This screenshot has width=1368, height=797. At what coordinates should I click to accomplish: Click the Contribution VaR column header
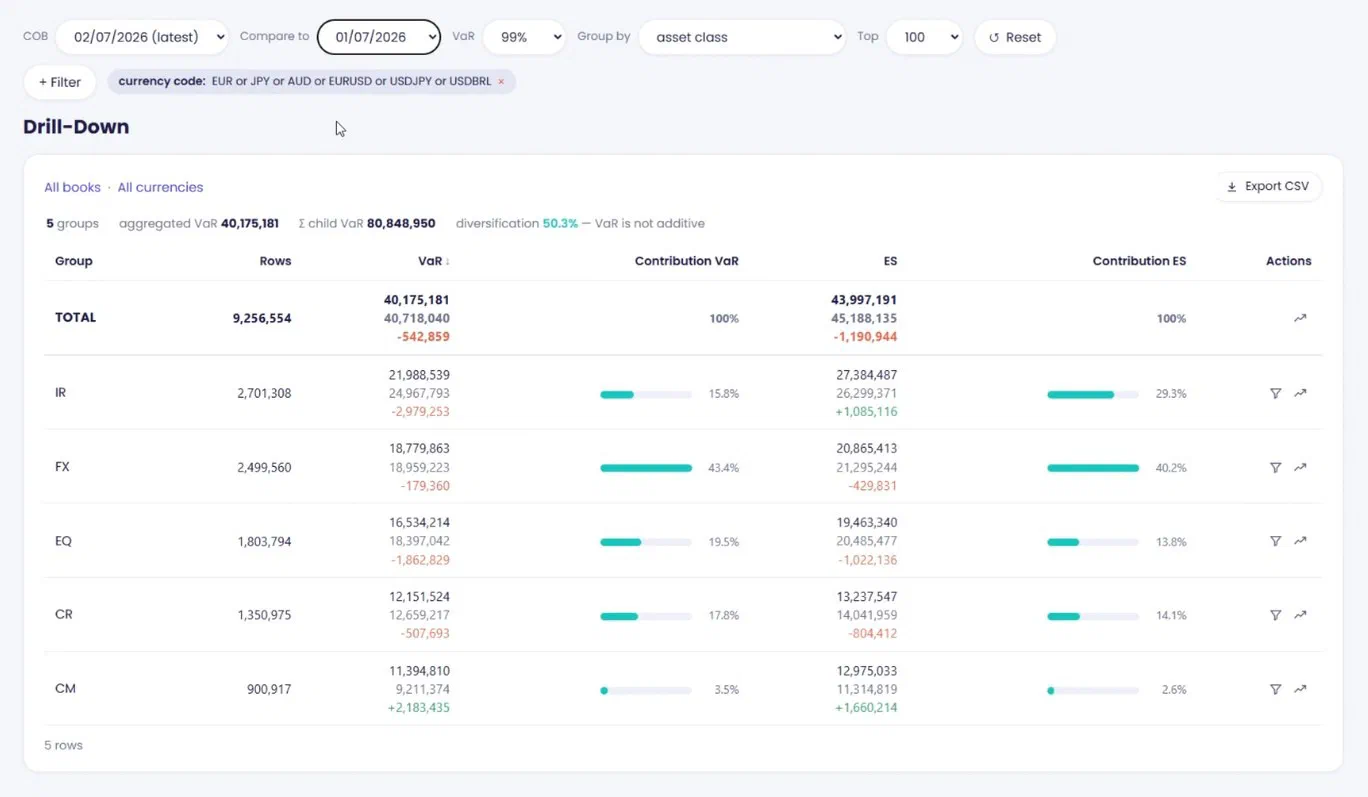(686, 261)
